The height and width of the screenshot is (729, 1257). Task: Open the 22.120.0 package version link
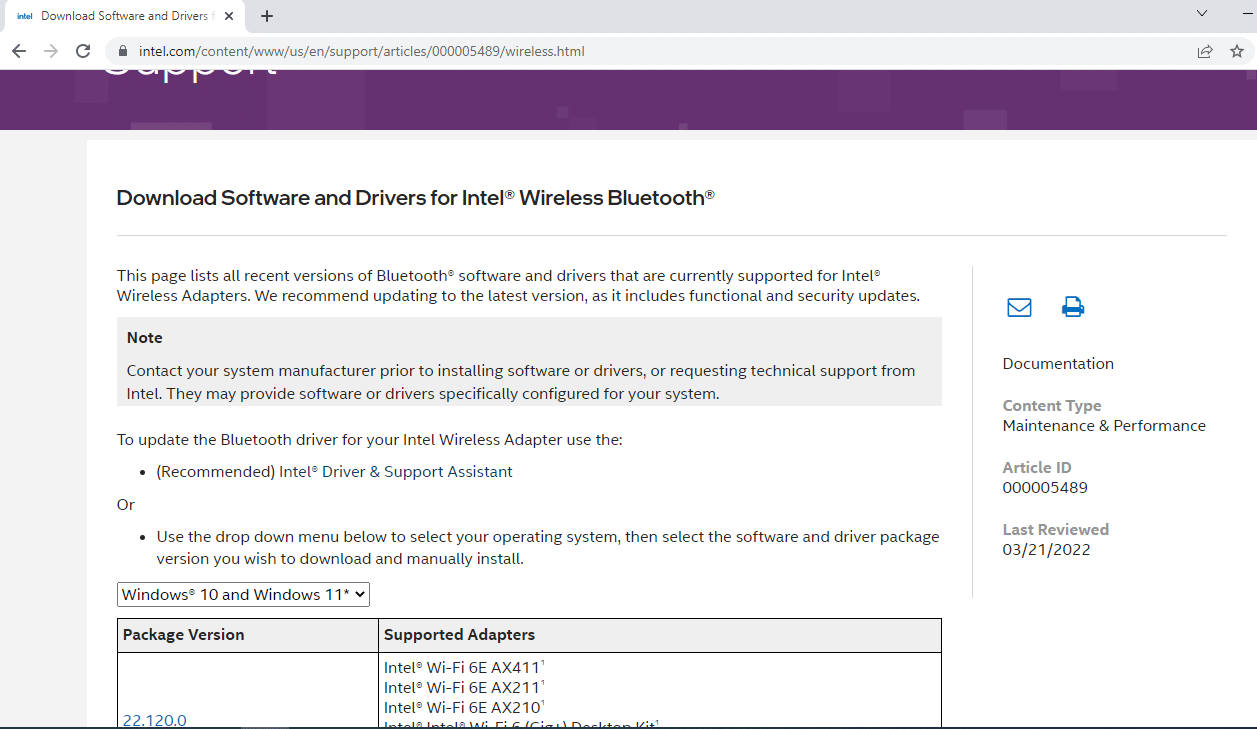pyautogui.click(x=154, y=720)
